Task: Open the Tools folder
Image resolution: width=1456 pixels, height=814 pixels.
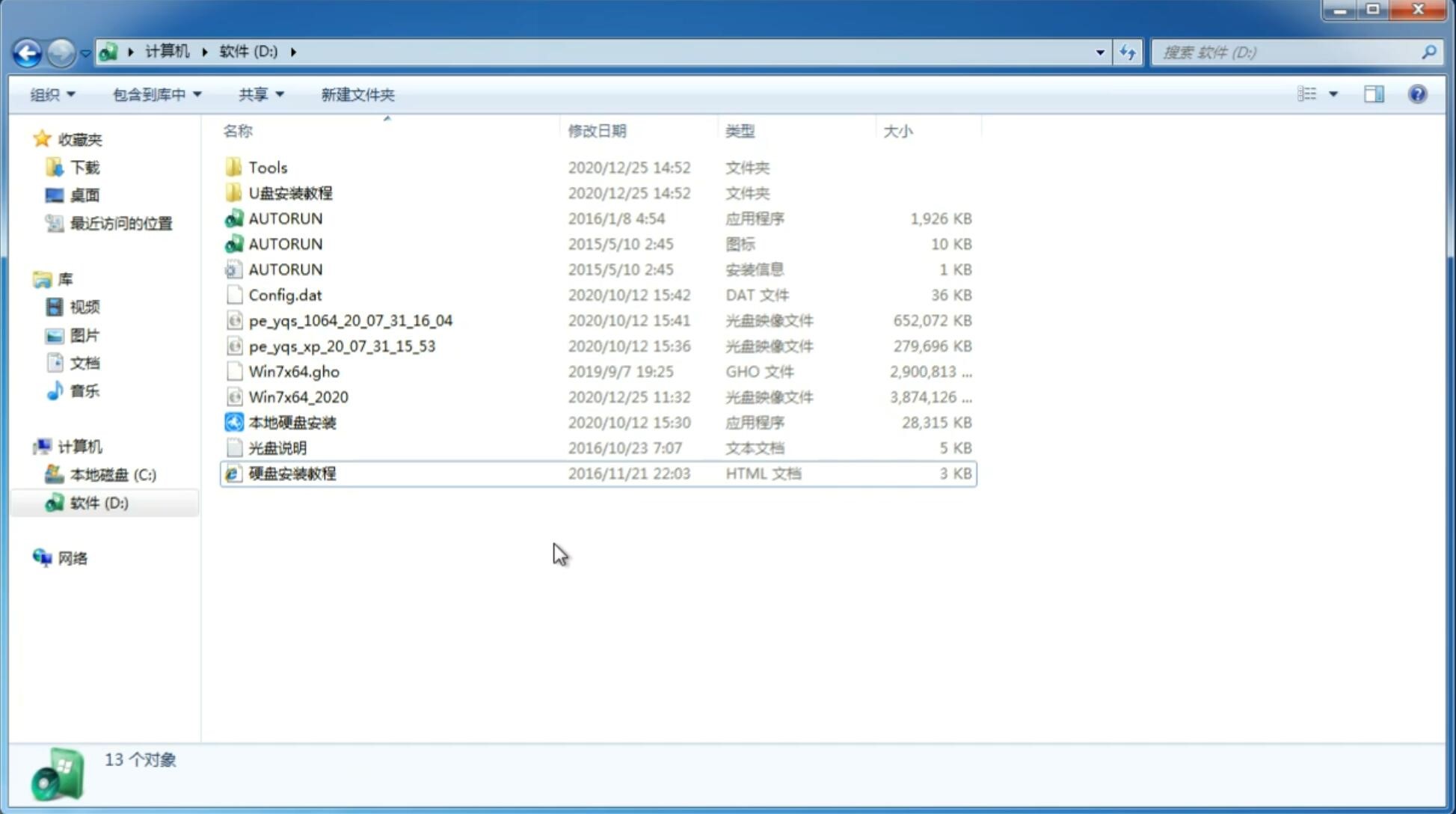Action: point(266,167)
